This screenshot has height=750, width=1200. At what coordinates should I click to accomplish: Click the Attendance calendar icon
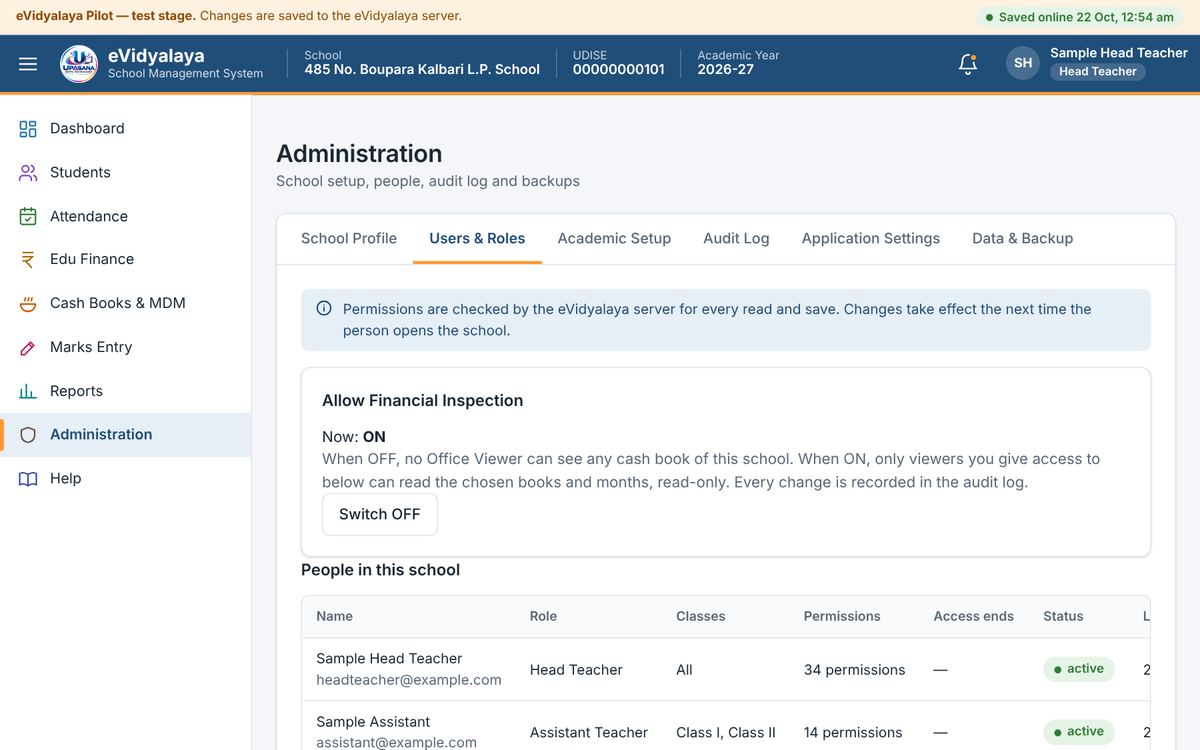[x=28, y=217]
